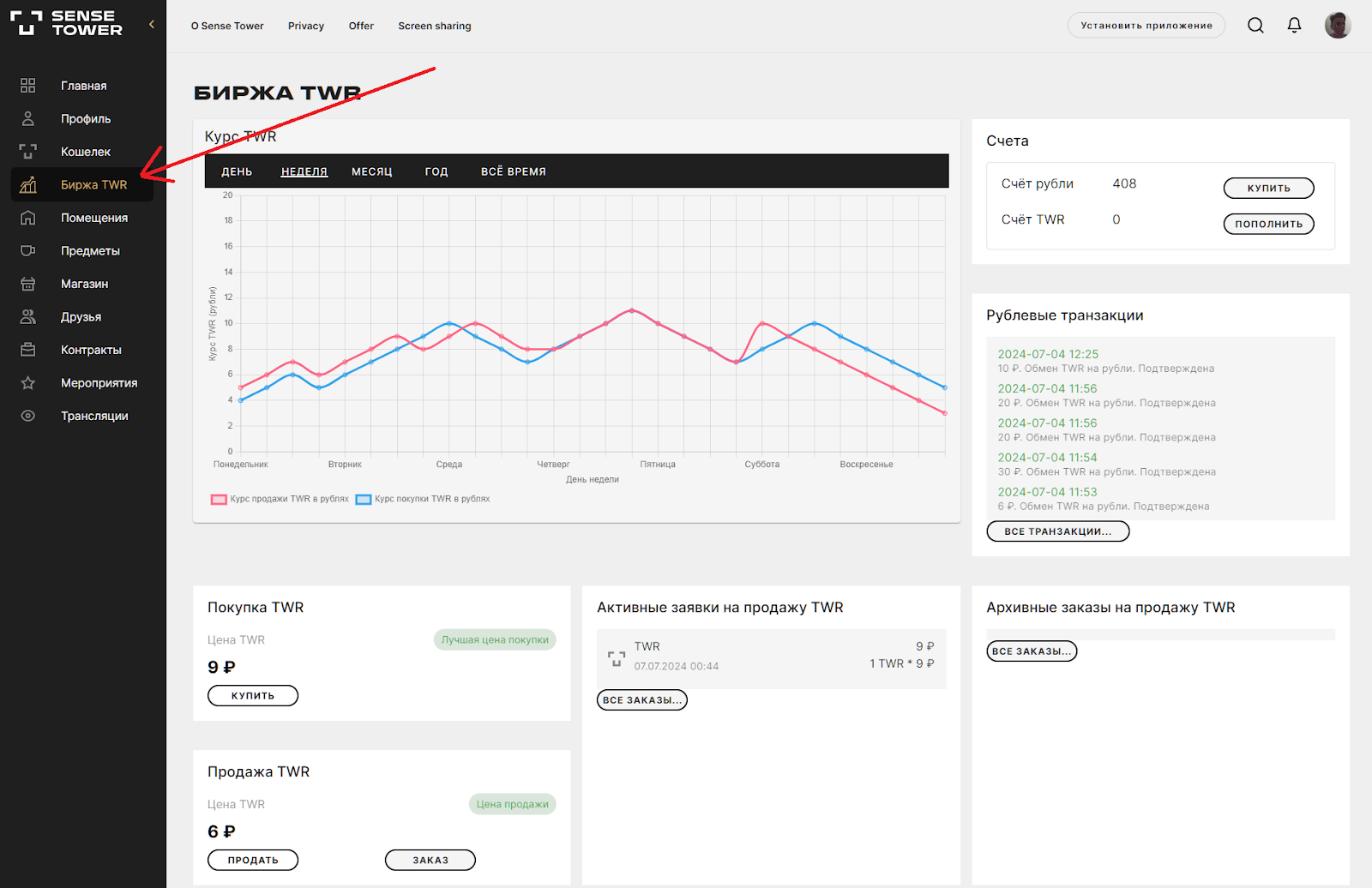Viewport: 1372px width, 888px height.
Task: Switch chart to ВСЁ ВРЕМЯ tab
Action: tap(514, 171)
